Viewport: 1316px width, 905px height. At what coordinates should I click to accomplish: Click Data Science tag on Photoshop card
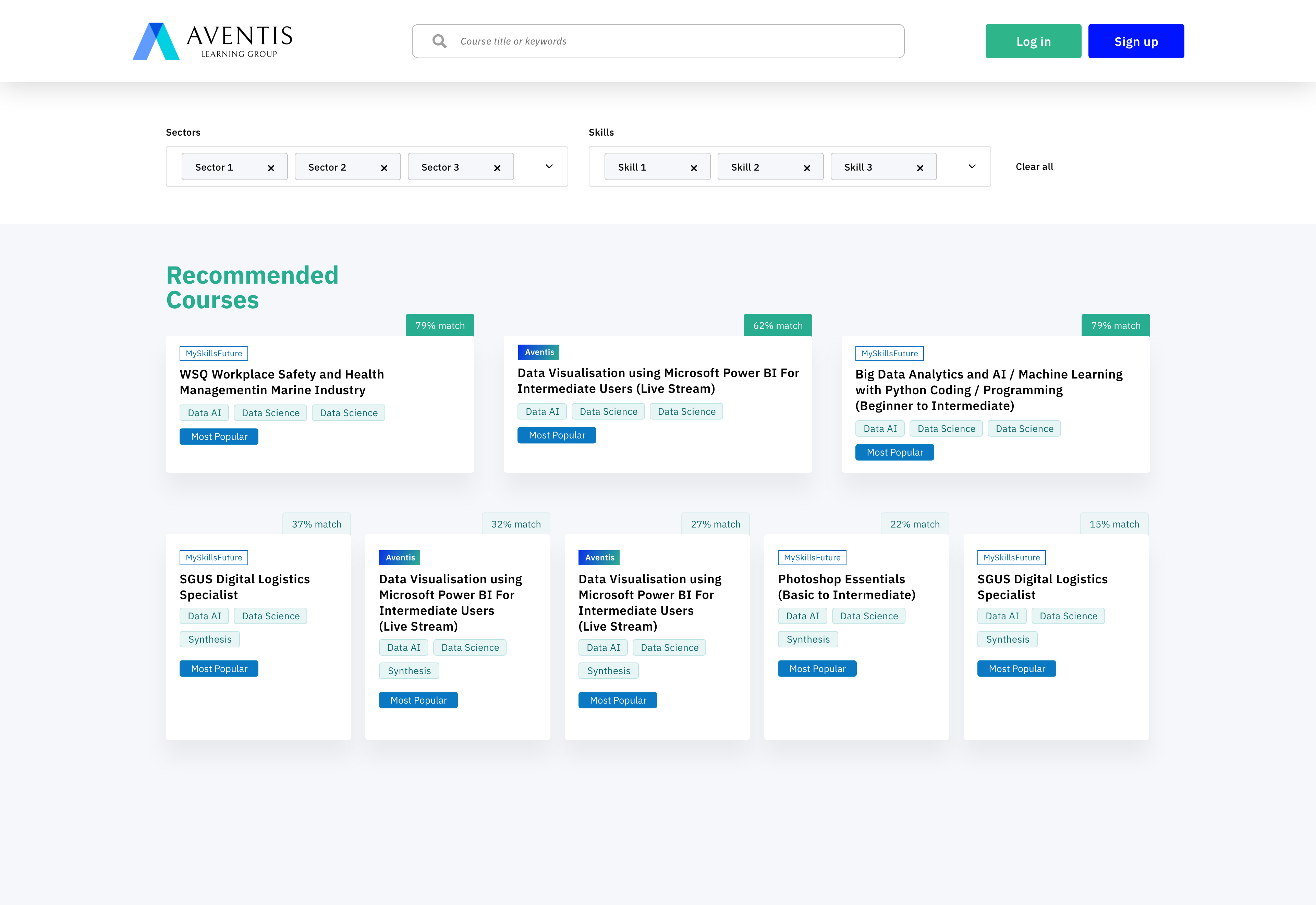(869, 616)
